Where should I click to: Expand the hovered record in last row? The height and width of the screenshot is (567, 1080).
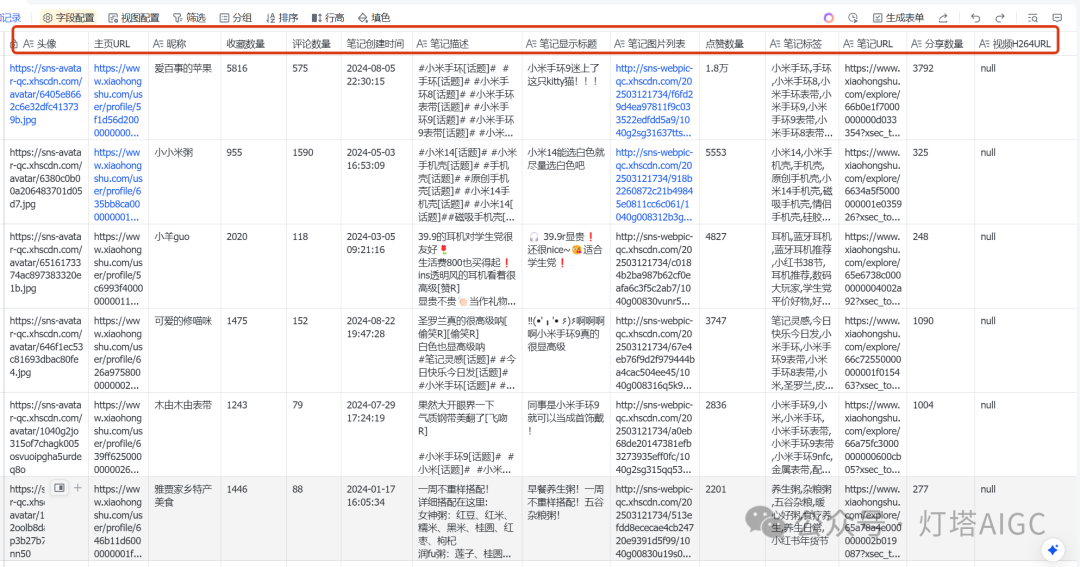tap(60, 488)
